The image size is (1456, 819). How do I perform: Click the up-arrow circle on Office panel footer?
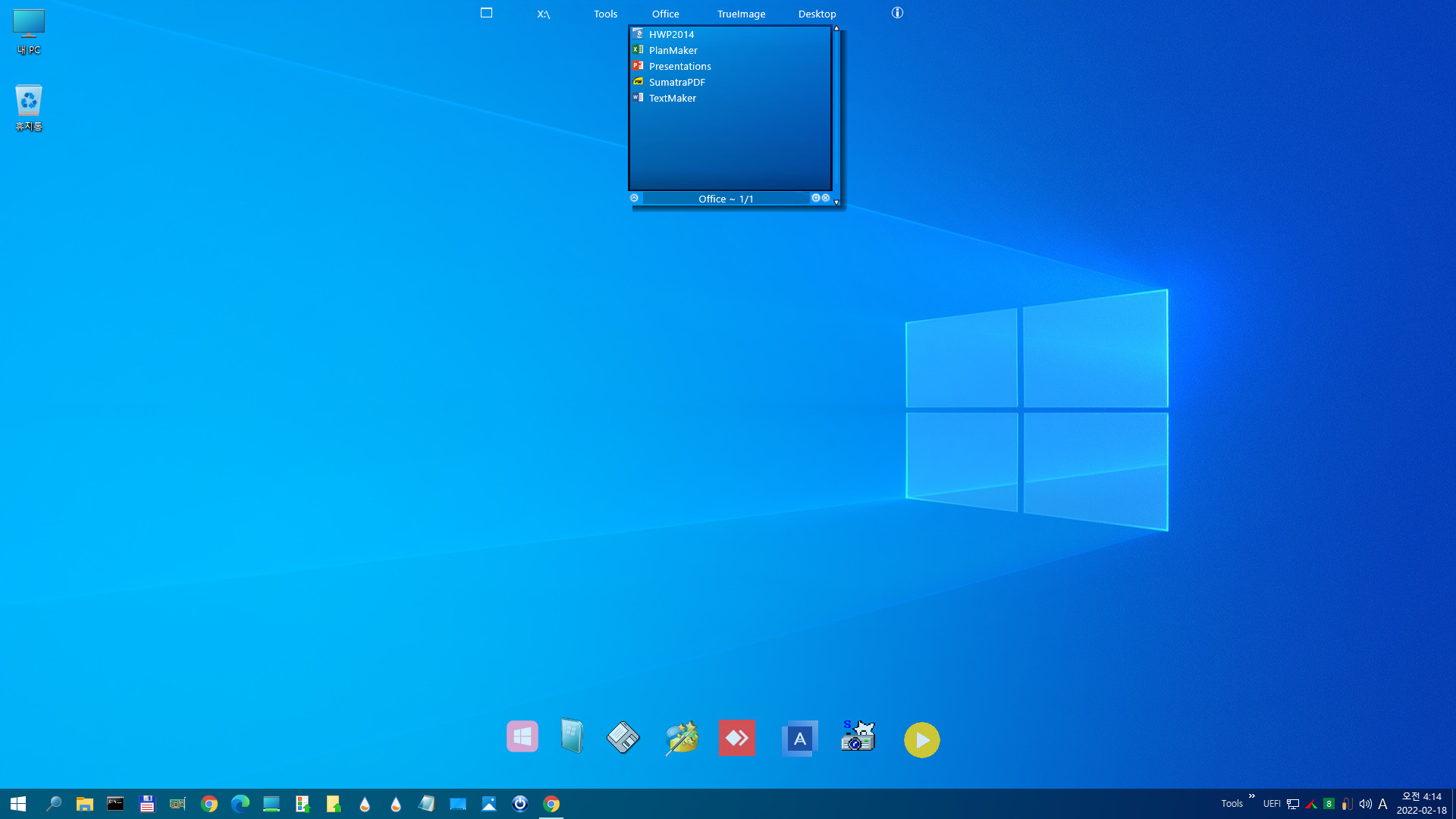[634, 198]
